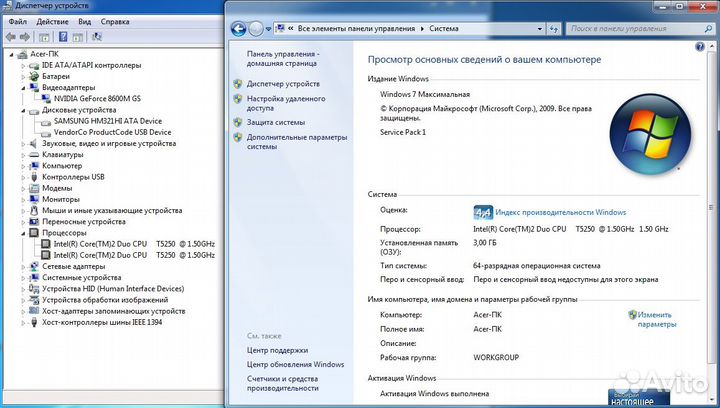The width and height of the screenshot is (720, 408).
Task: Click the Мониторы monitor icon
Action: pyautogui.click(x=34, y=199)
